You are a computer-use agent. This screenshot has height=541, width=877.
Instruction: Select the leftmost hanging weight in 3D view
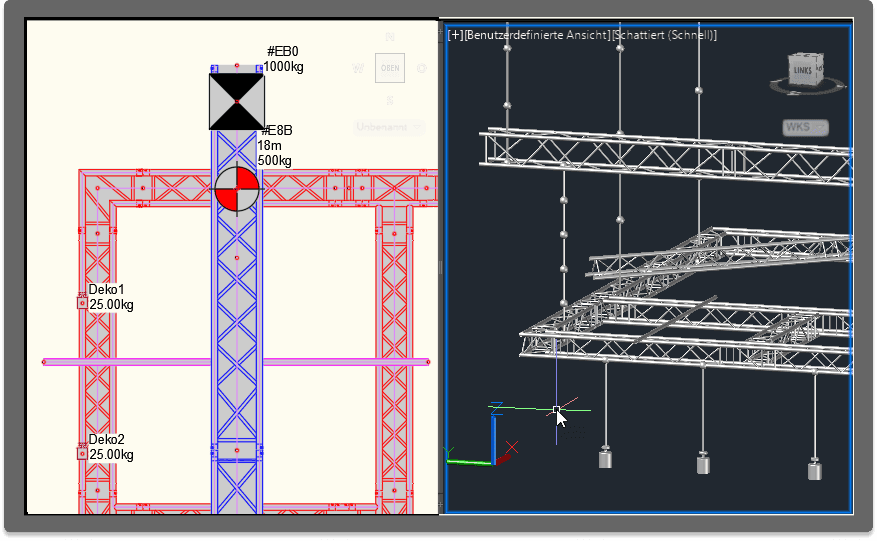click(605, 457)
